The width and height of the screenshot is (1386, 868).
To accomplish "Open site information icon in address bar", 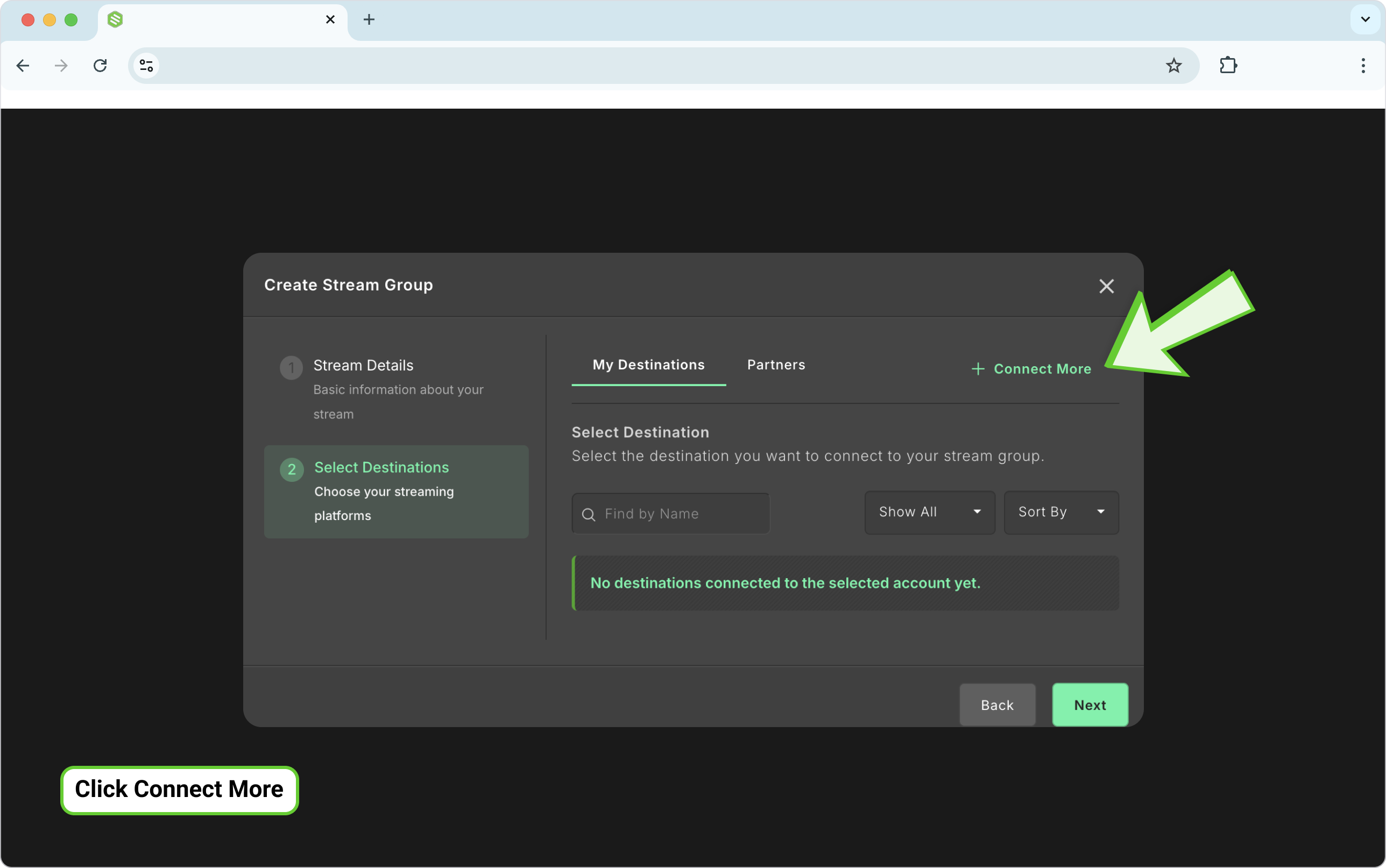I will (x=146, y=66).
